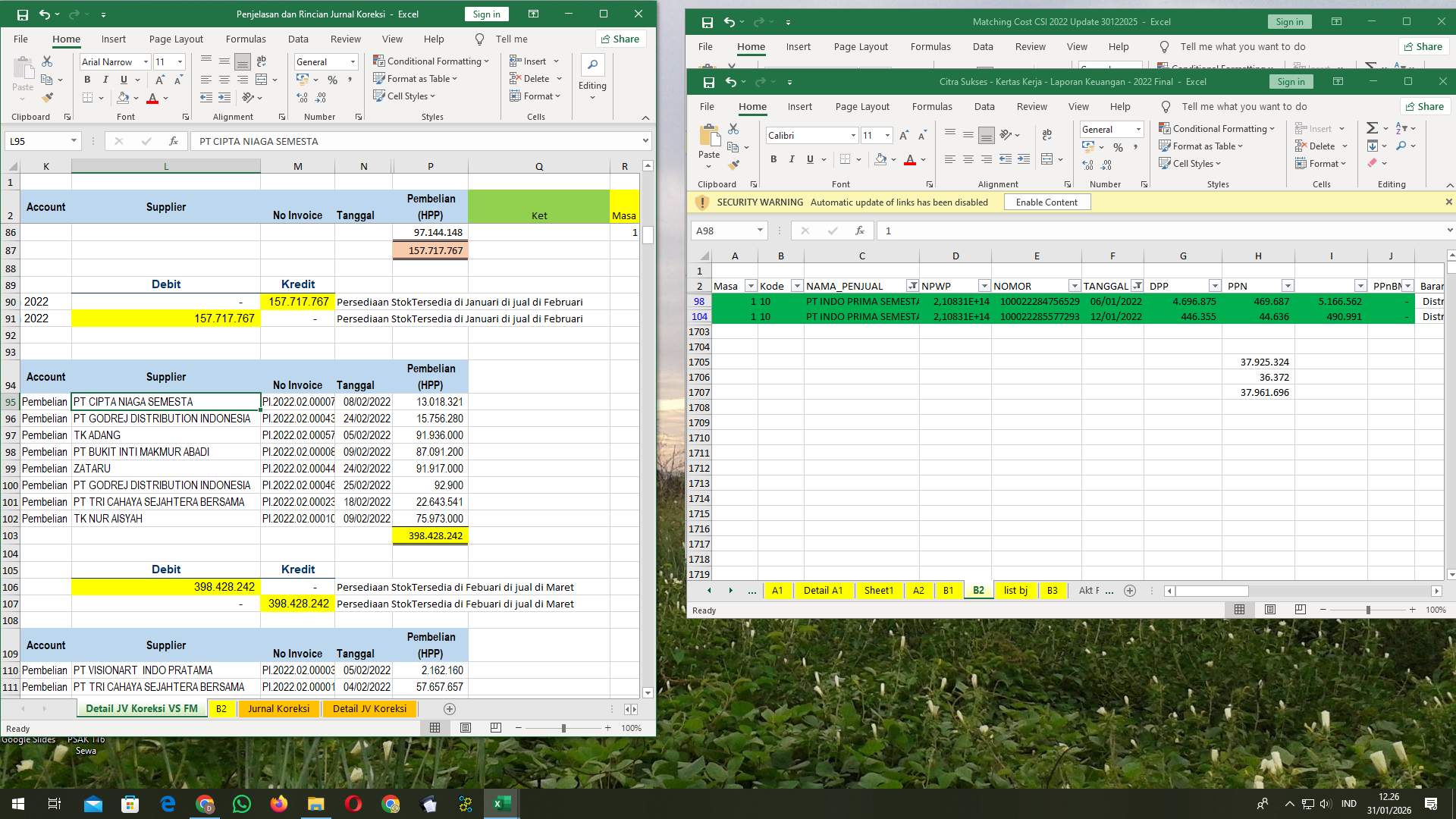Viewport: 1456px width, 819px height.
Task: Toggle Underline formatting
Action: click(x=810, y=158)
